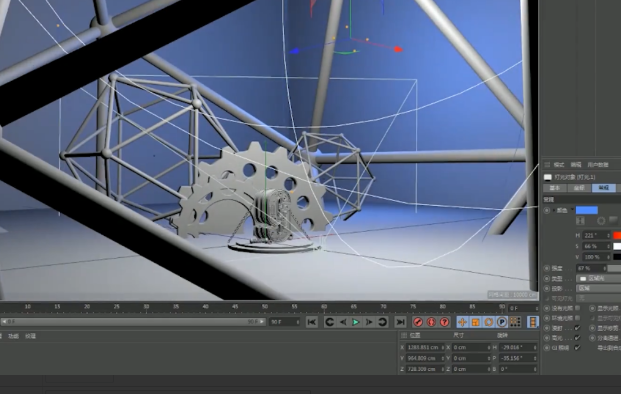Toggle rotation keyframing orange circle icon
This screenshot has height=394, width=621.
[489, 322]
